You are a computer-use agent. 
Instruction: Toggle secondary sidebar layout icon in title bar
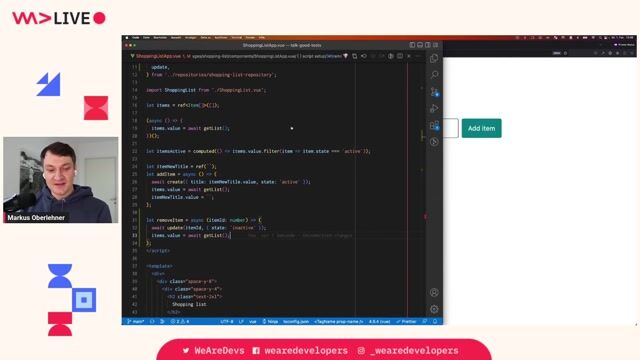click(x=428, y=45)
